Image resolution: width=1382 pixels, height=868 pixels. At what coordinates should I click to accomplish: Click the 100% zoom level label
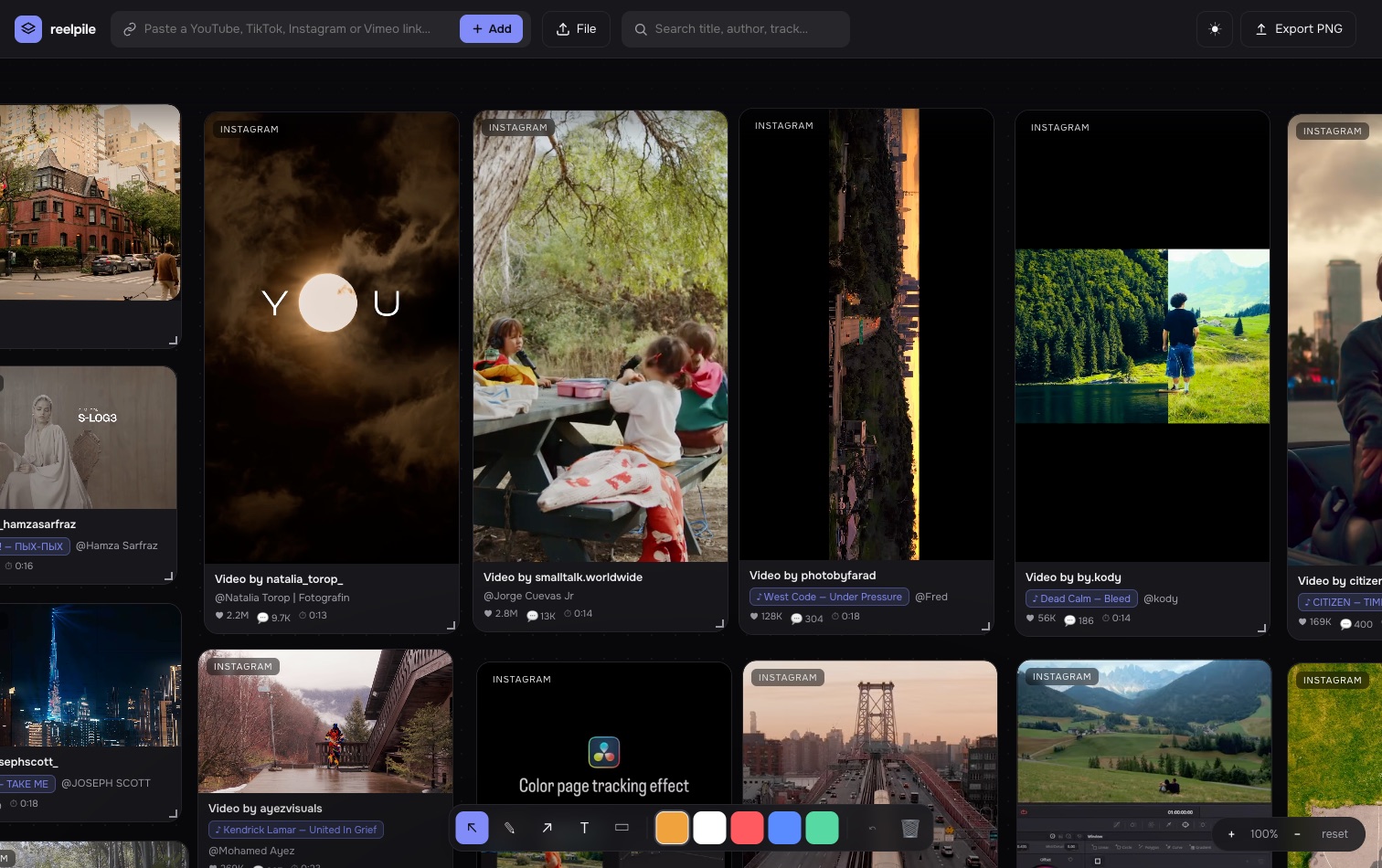(x=1264, y=834)
